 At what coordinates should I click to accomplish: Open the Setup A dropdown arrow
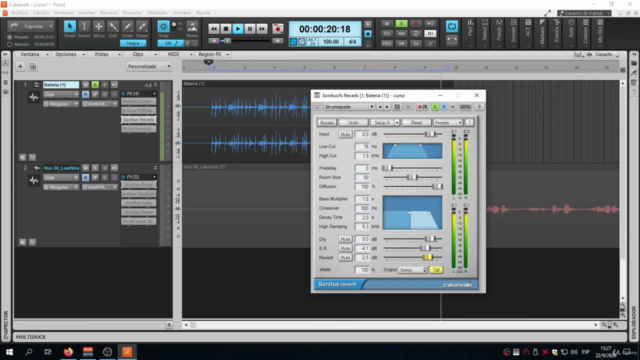coord(396,122)
